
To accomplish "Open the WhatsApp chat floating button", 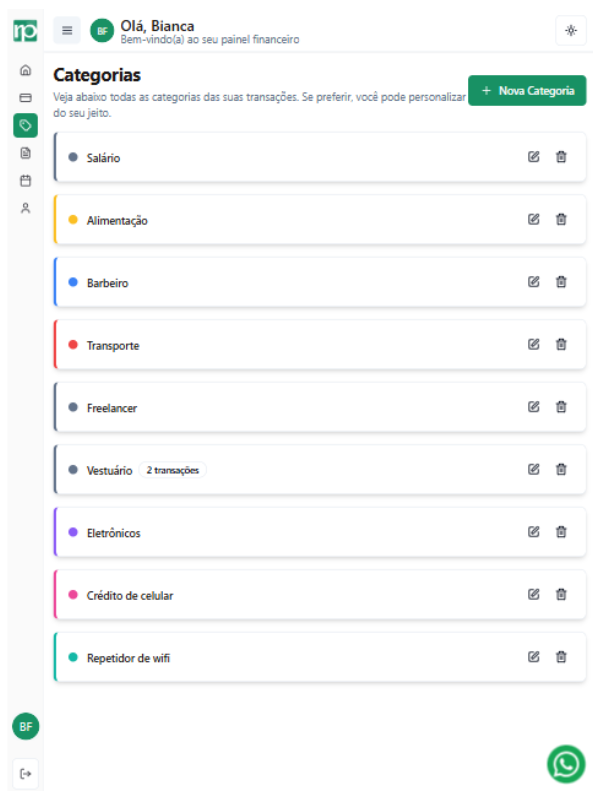I will [566, 764].
